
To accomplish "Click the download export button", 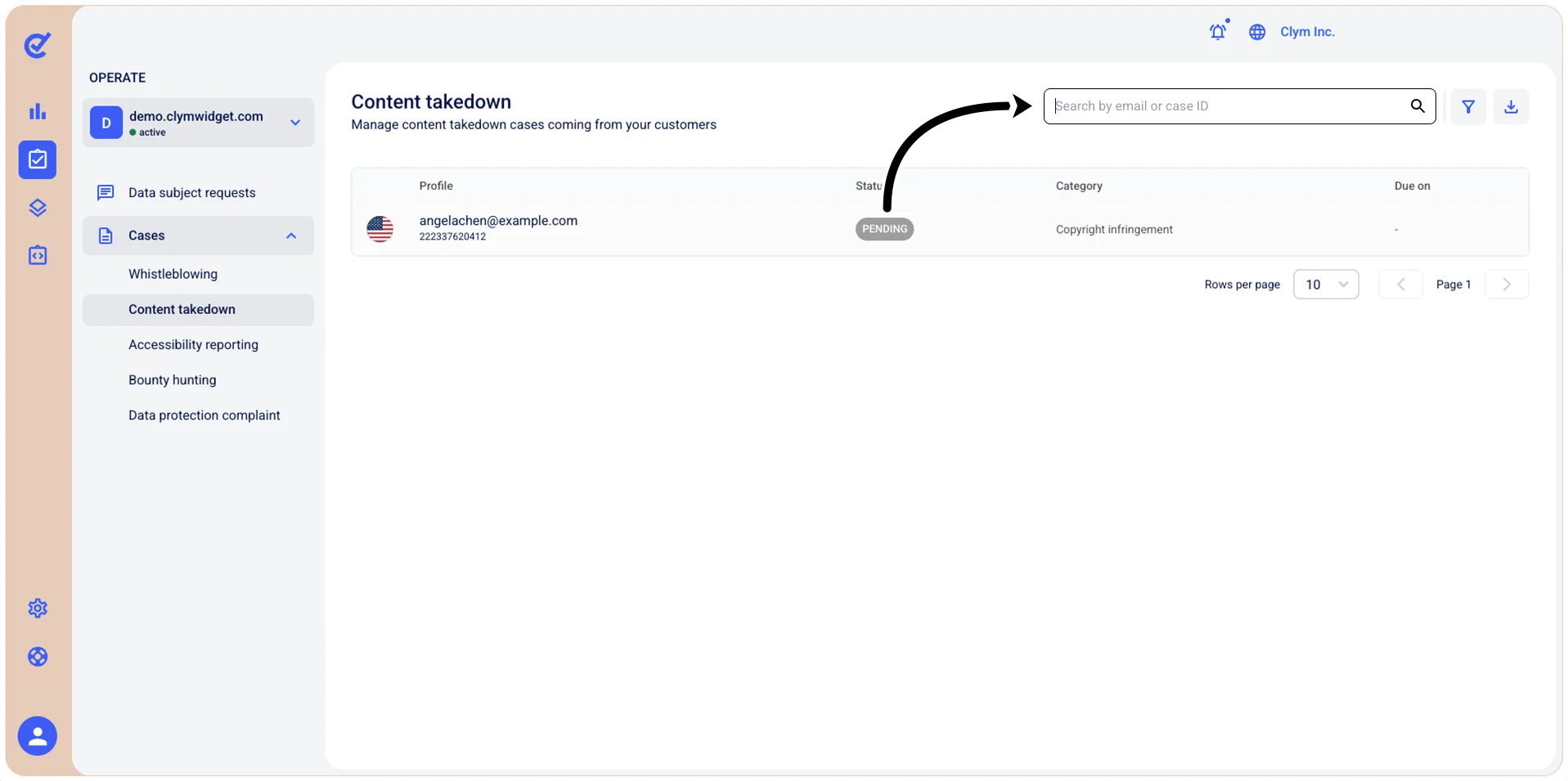I will click(1511, 106).
